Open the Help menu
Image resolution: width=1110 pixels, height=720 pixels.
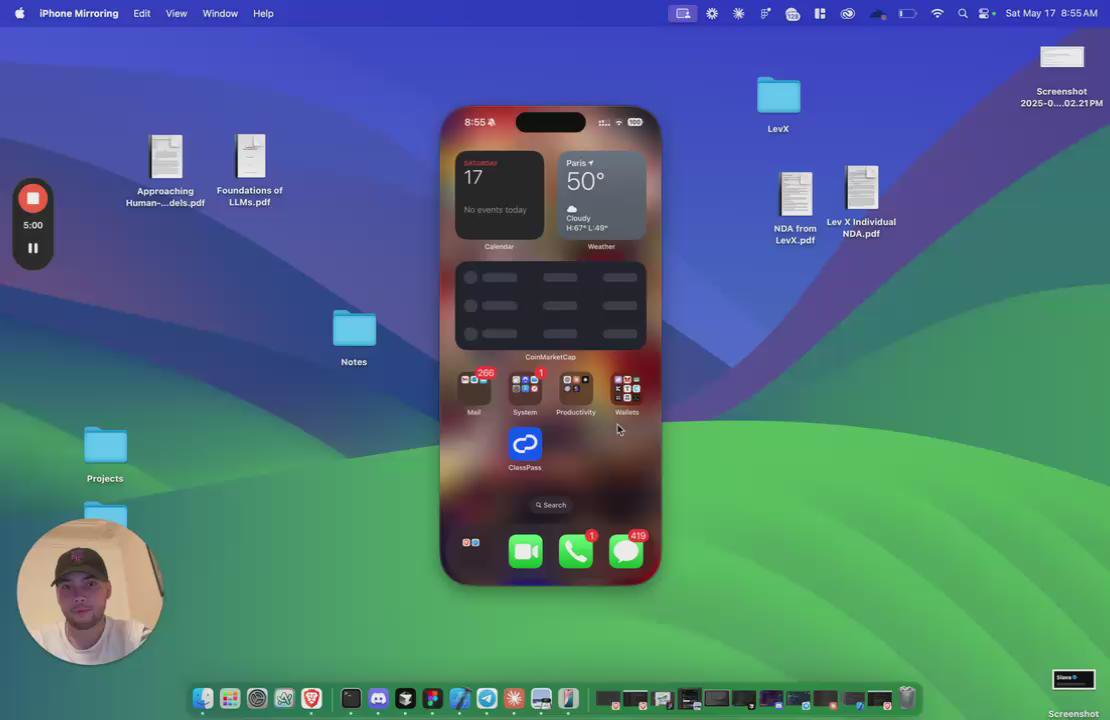pyautogui.click(x=263, y=13)
